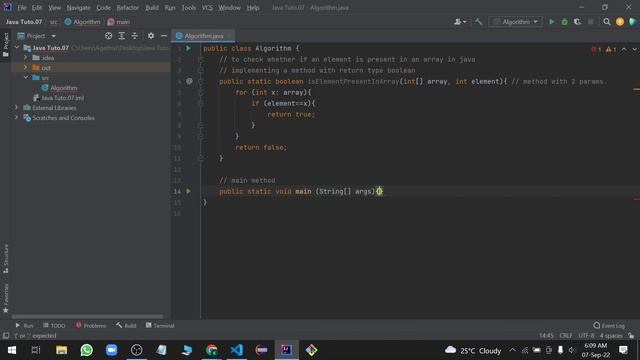Hide the Project tool window

pos(164,36)
